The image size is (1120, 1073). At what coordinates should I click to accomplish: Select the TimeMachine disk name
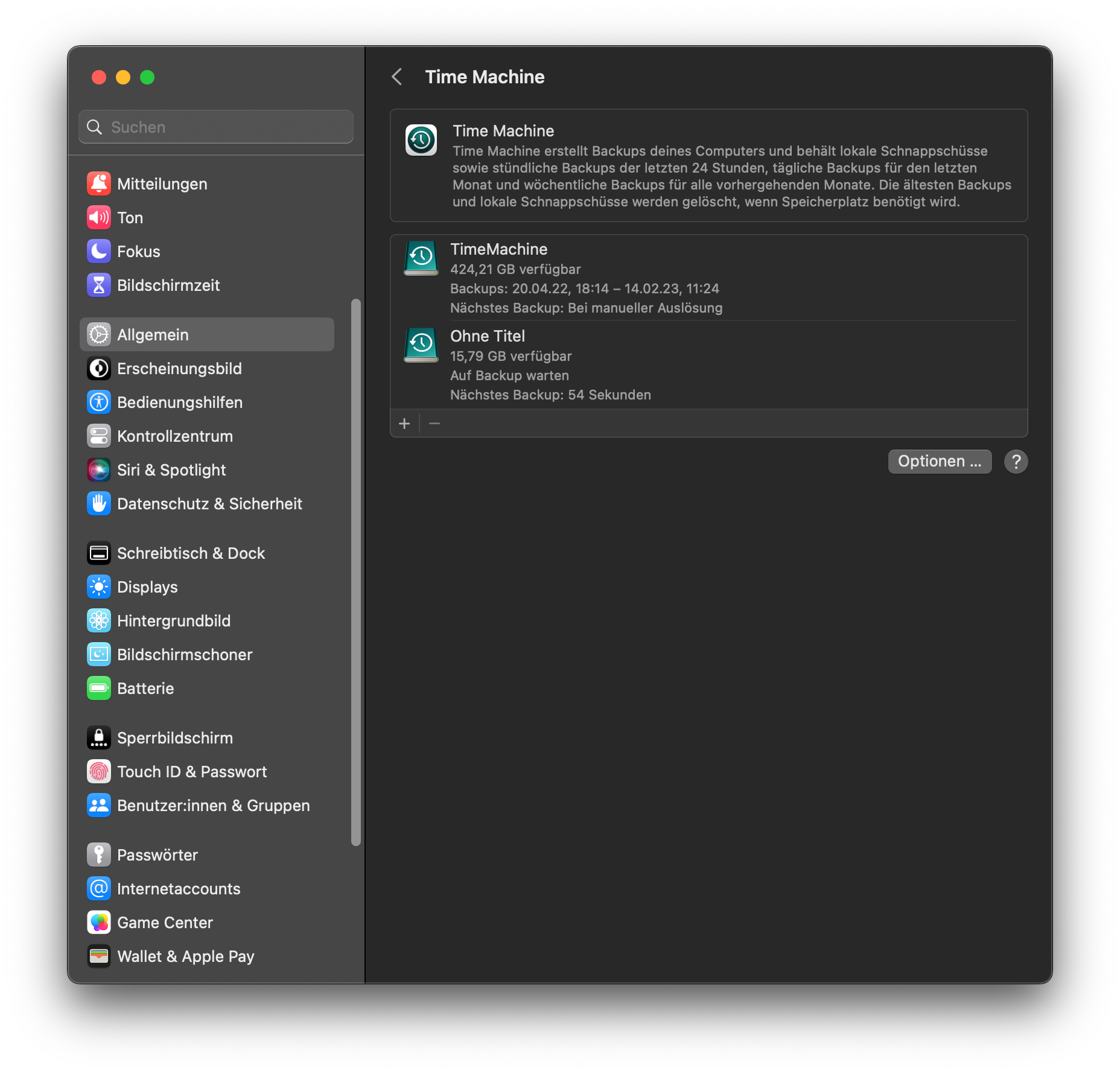click(499, 249)
